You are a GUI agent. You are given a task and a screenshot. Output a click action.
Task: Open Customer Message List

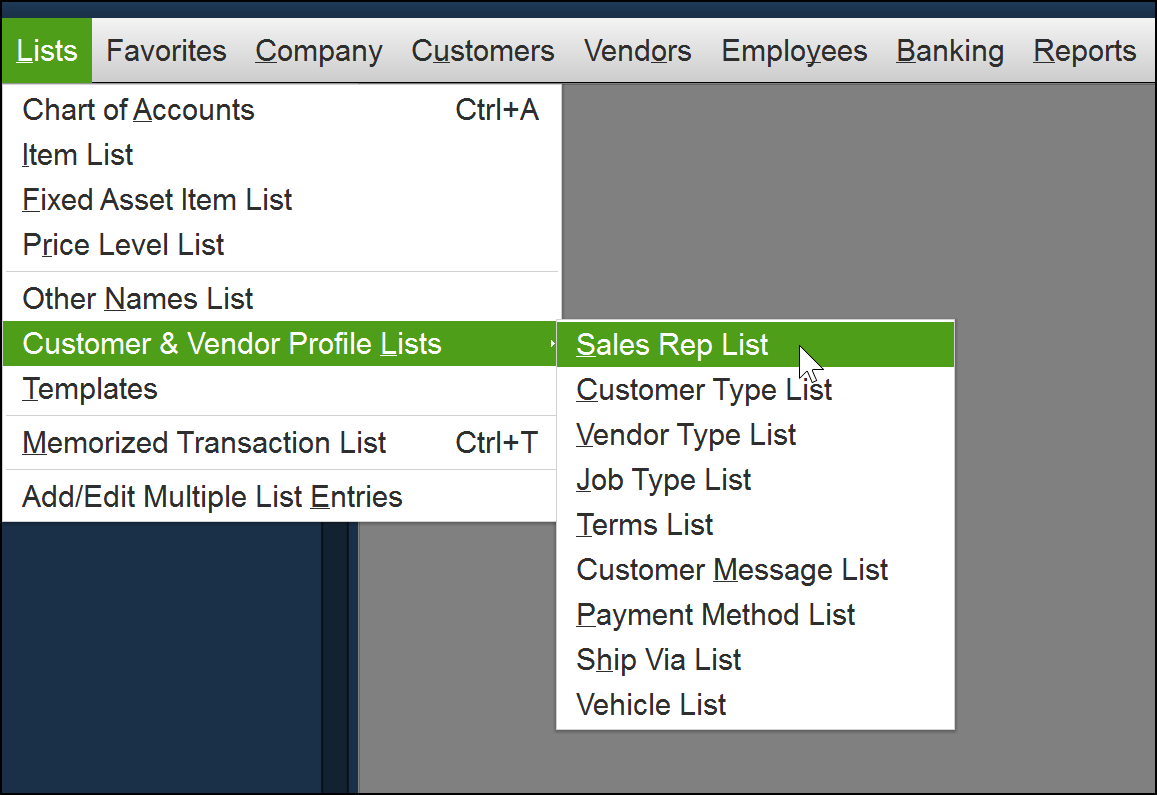tap(755, 570)
